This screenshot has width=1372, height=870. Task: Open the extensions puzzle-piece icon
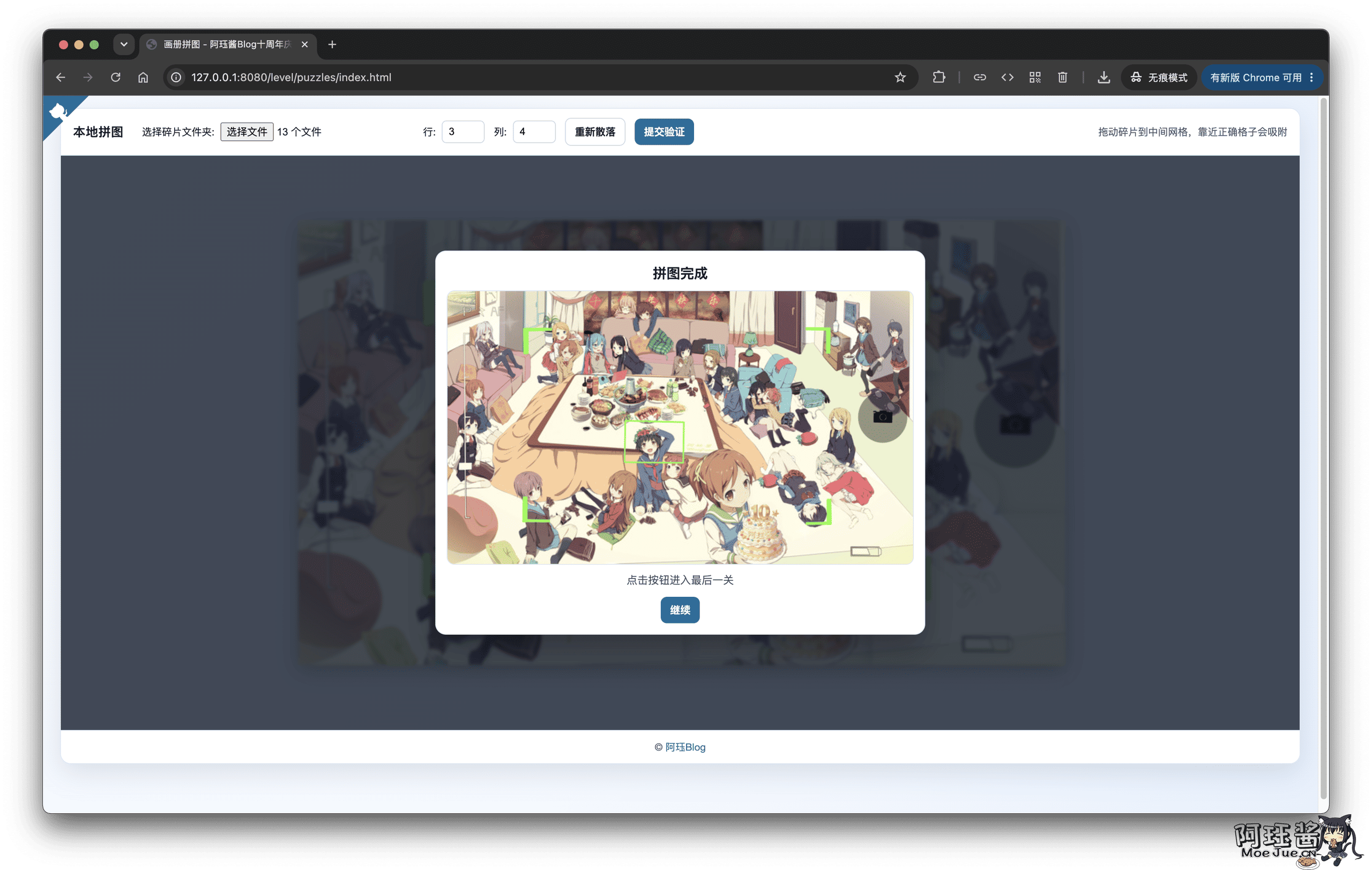click(x=939, y=78)
